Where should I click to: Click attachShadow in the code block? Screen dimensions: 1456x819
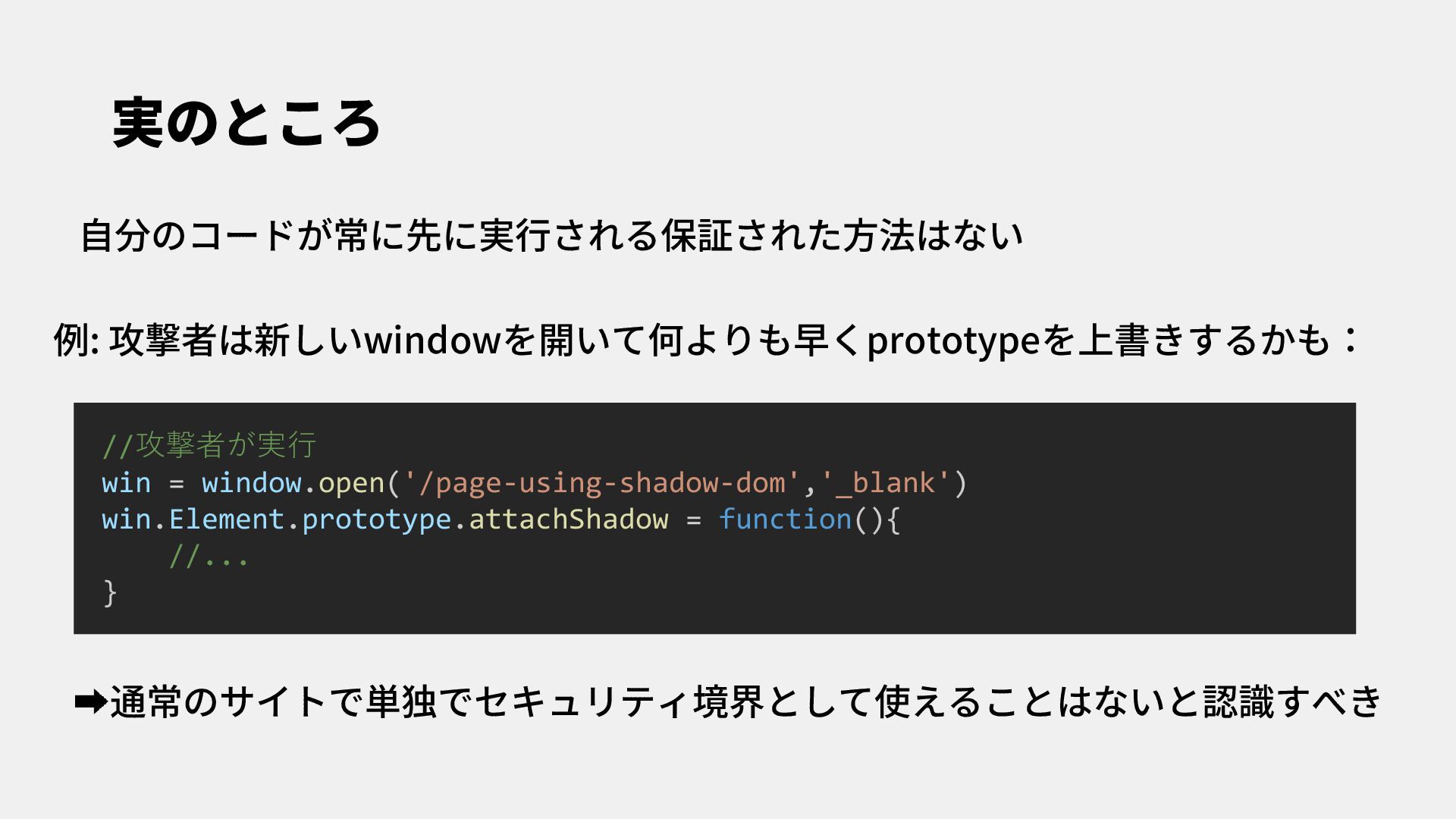(x=569, y=519)
